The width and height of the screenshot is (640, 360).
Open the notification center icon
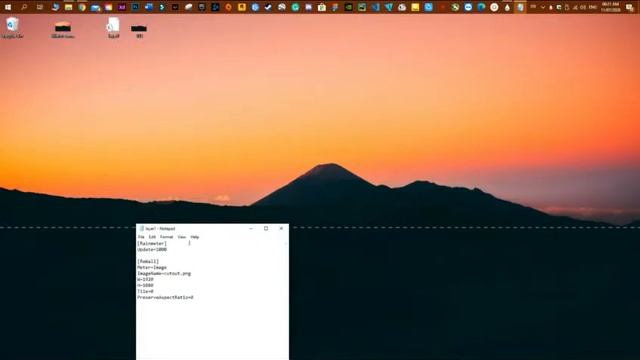[x=630, y=8]
